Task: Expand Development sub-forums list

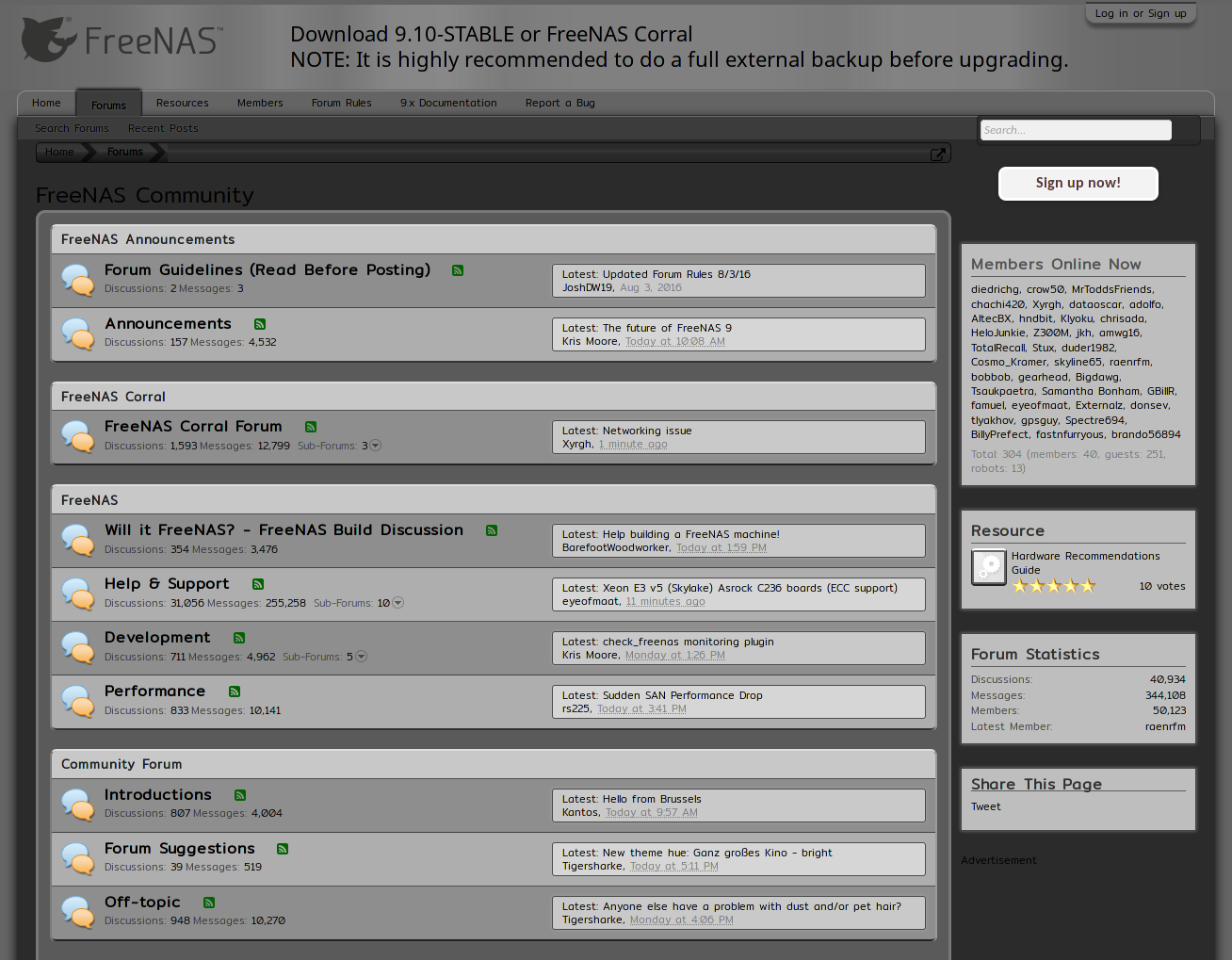Action: [362, 657]
